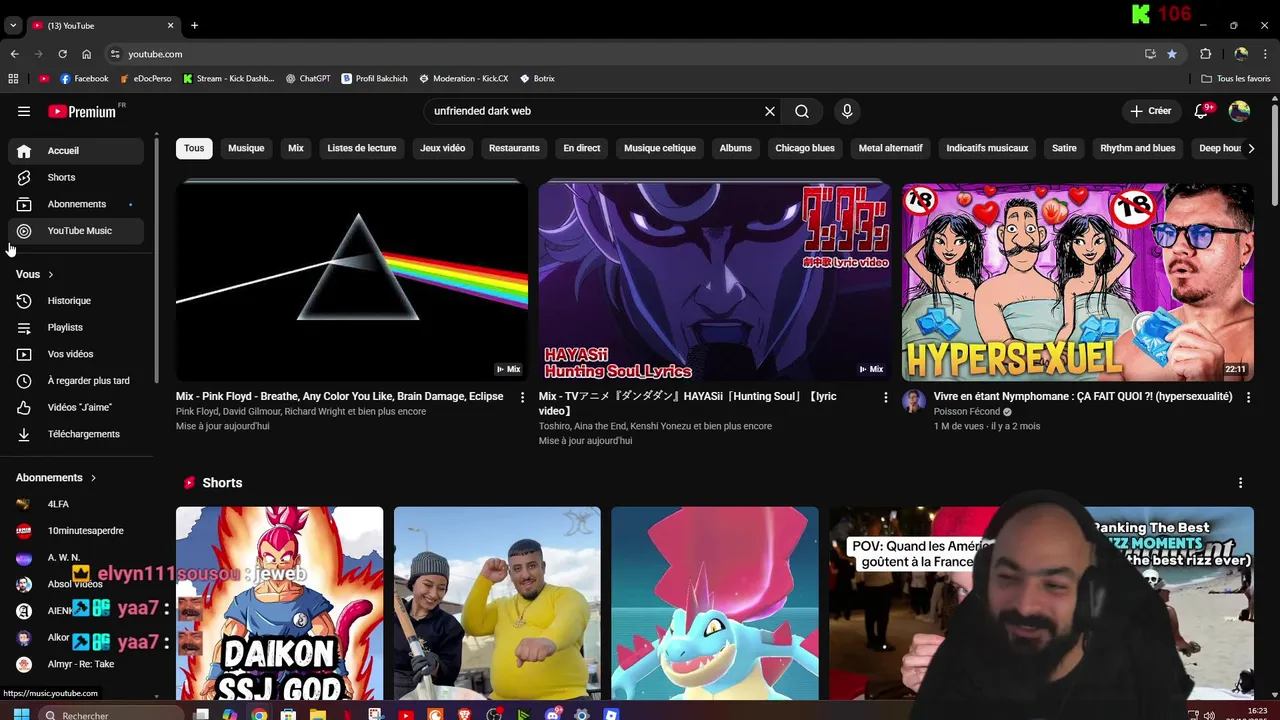Open the Pink Floyd mix thumbnail
The height and width of the screenshot is (720, 1280).
click(352, 281)
